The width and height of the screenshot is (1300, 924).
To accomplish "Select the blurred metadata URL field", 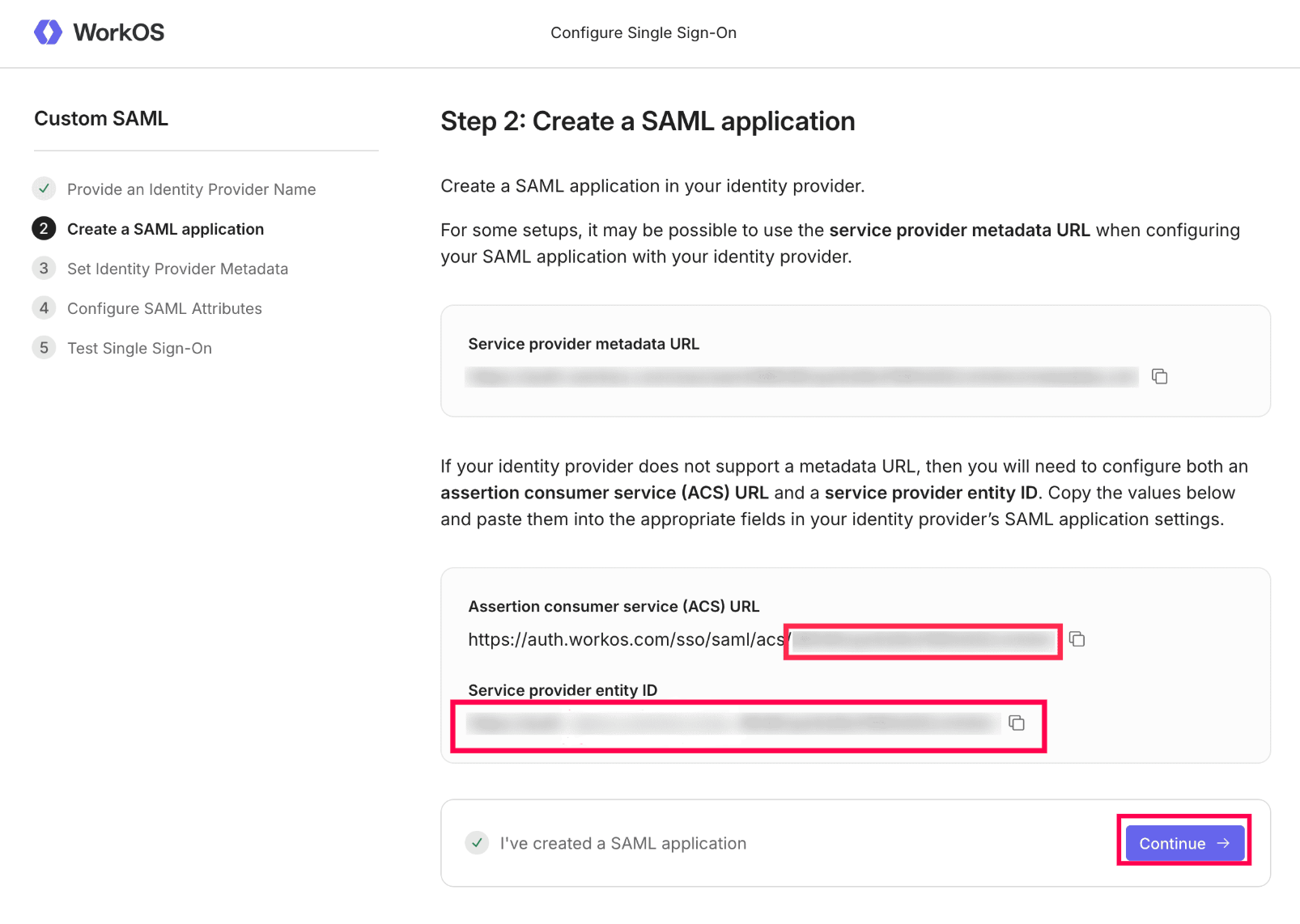I will tap(802, 377).
